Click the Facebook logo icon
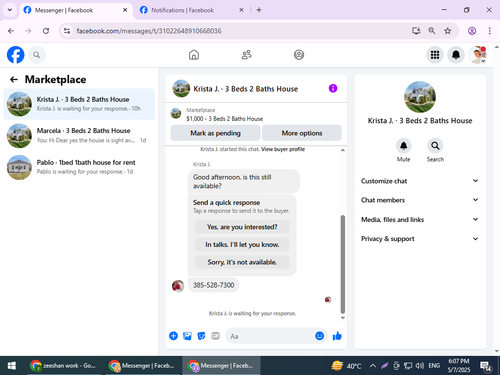Viewport: 500px width, 375px height. tap(15, 55)
